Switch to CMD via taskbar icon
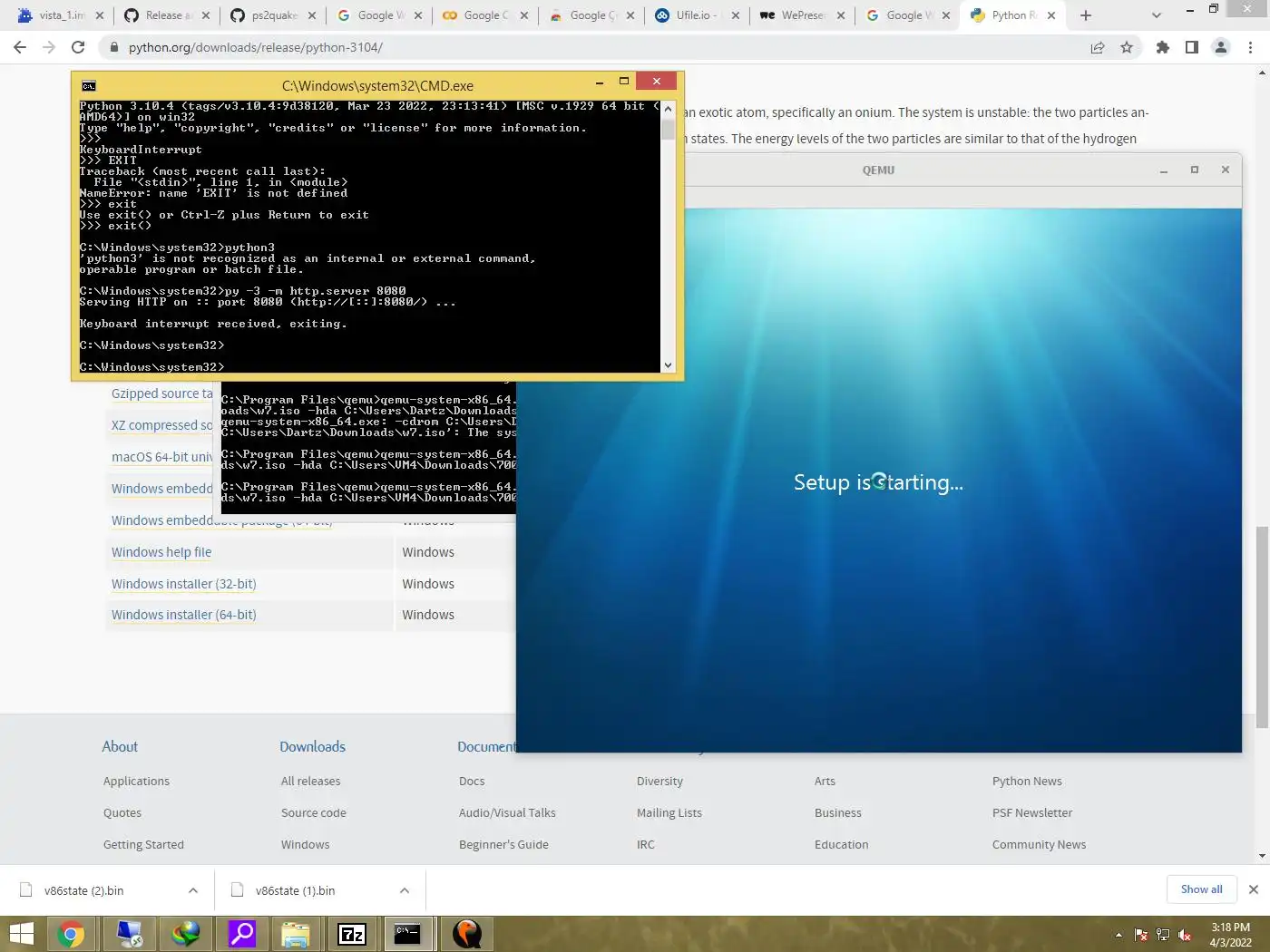The height and width of the screenshot is (952, 1270). tap(408, 934)
